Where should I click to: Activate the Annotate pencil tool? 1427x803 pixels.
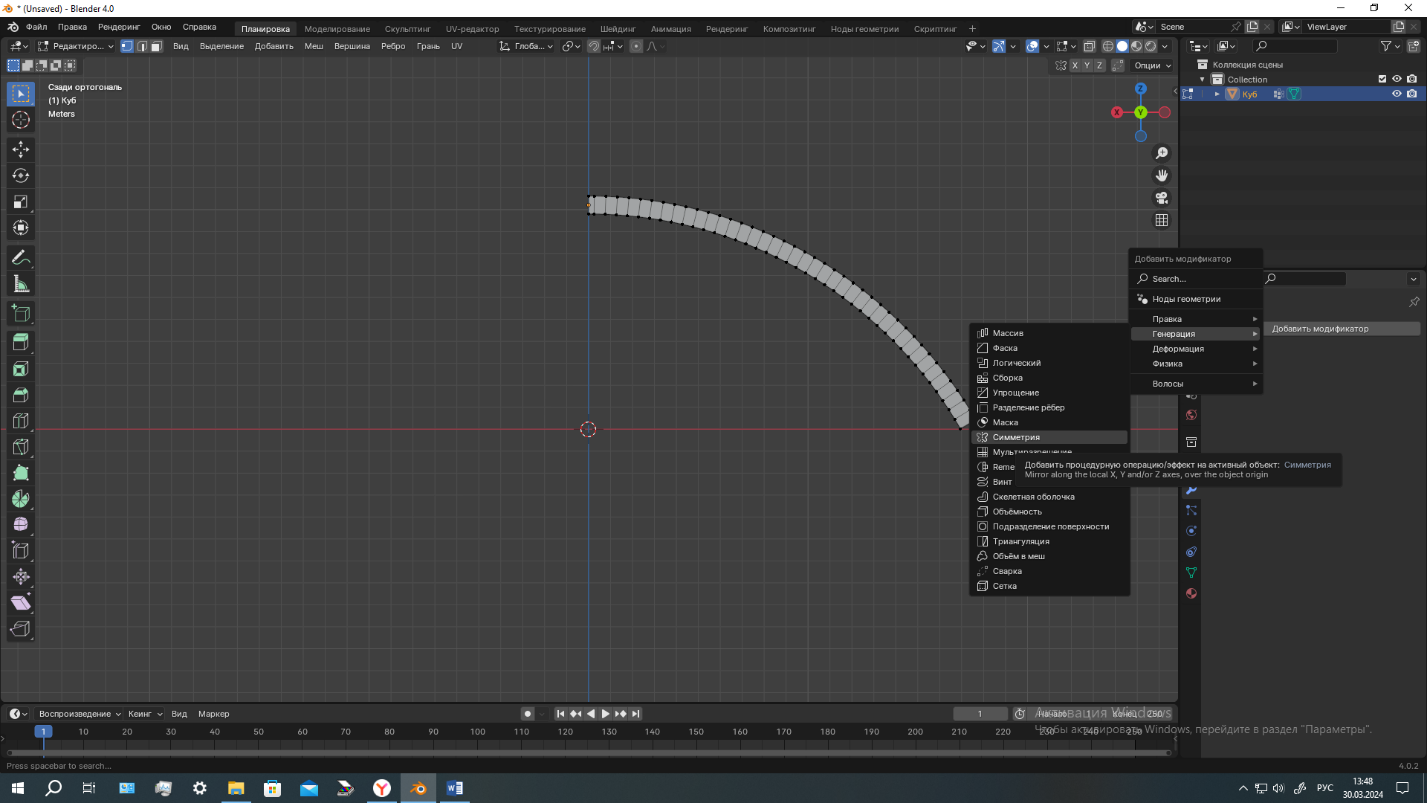[x=20, y=258]
